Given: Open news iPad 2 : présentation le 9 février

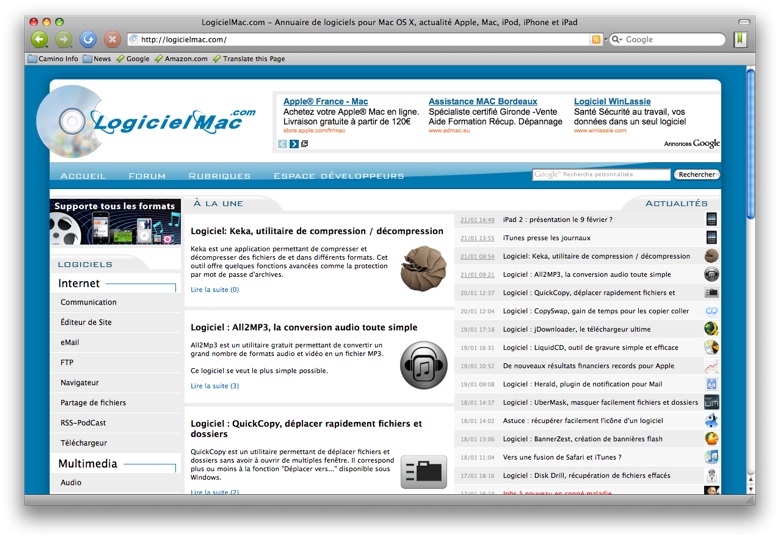Looking at the screenshot, I should pyautogui.click(x=558, y=219).
